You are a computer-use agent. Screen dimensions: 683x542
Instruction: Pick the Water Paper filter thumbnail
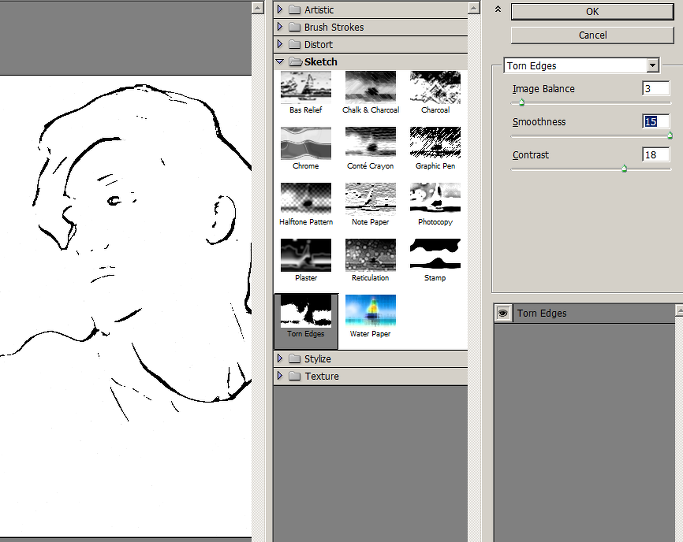click(370, 311)
